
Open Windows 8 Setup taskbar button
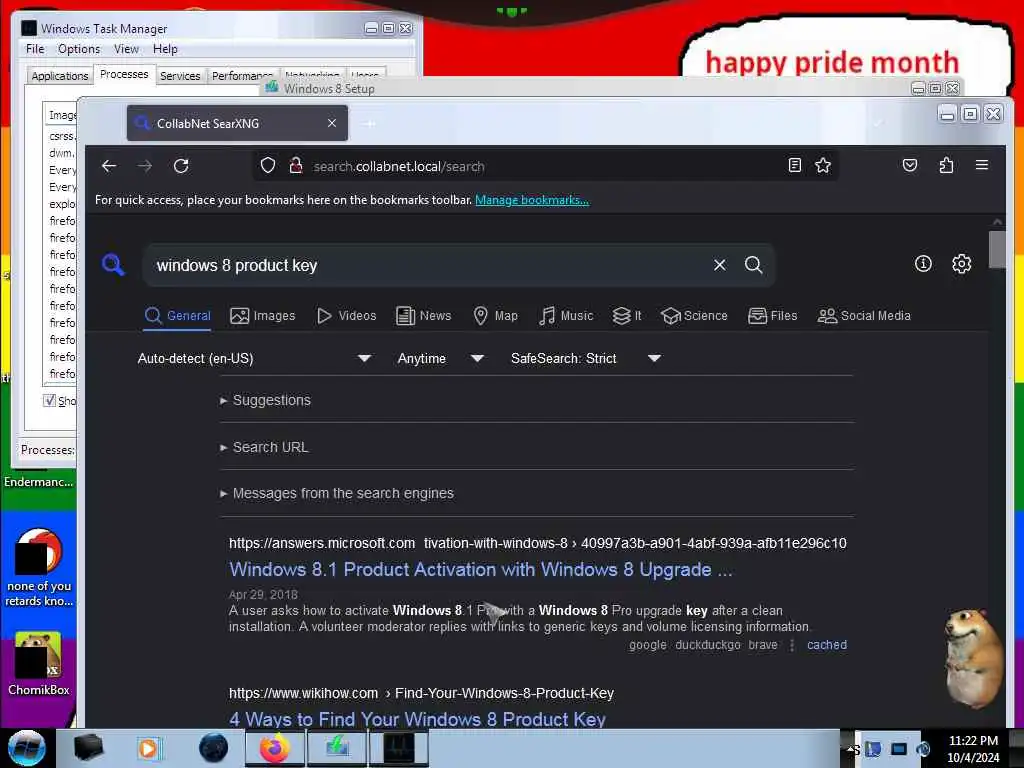pyautogui.click(x=337, y=748)
